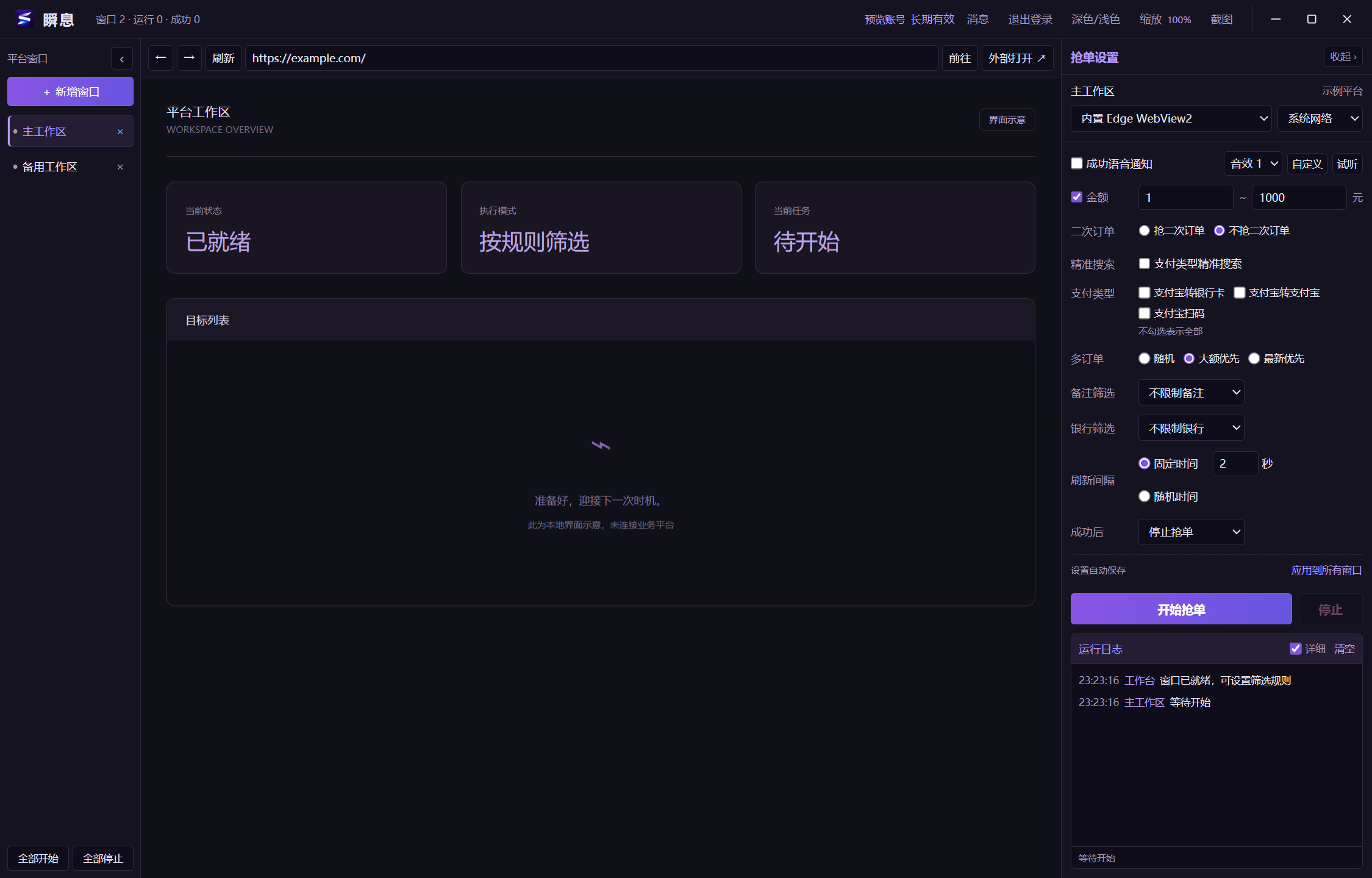Select the 主工作区 window tab
The height and width of the screenshot is (878, 1372).
click(x=71, y=132)
